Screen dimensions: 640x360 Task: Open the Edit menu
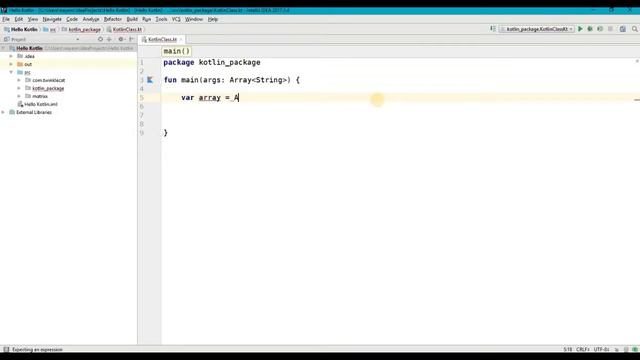coord(19,19)
